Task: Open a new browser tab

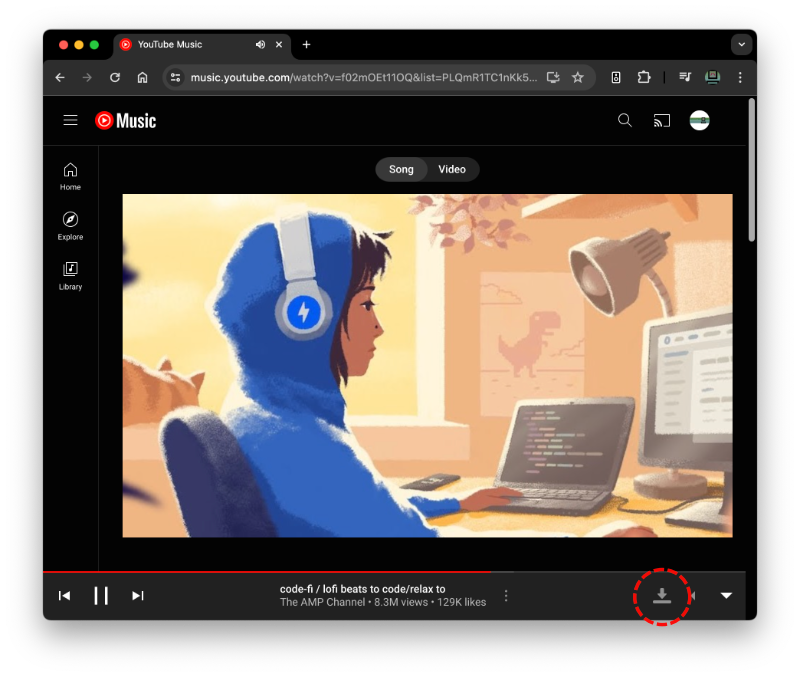Action: (x=306, y=44)
